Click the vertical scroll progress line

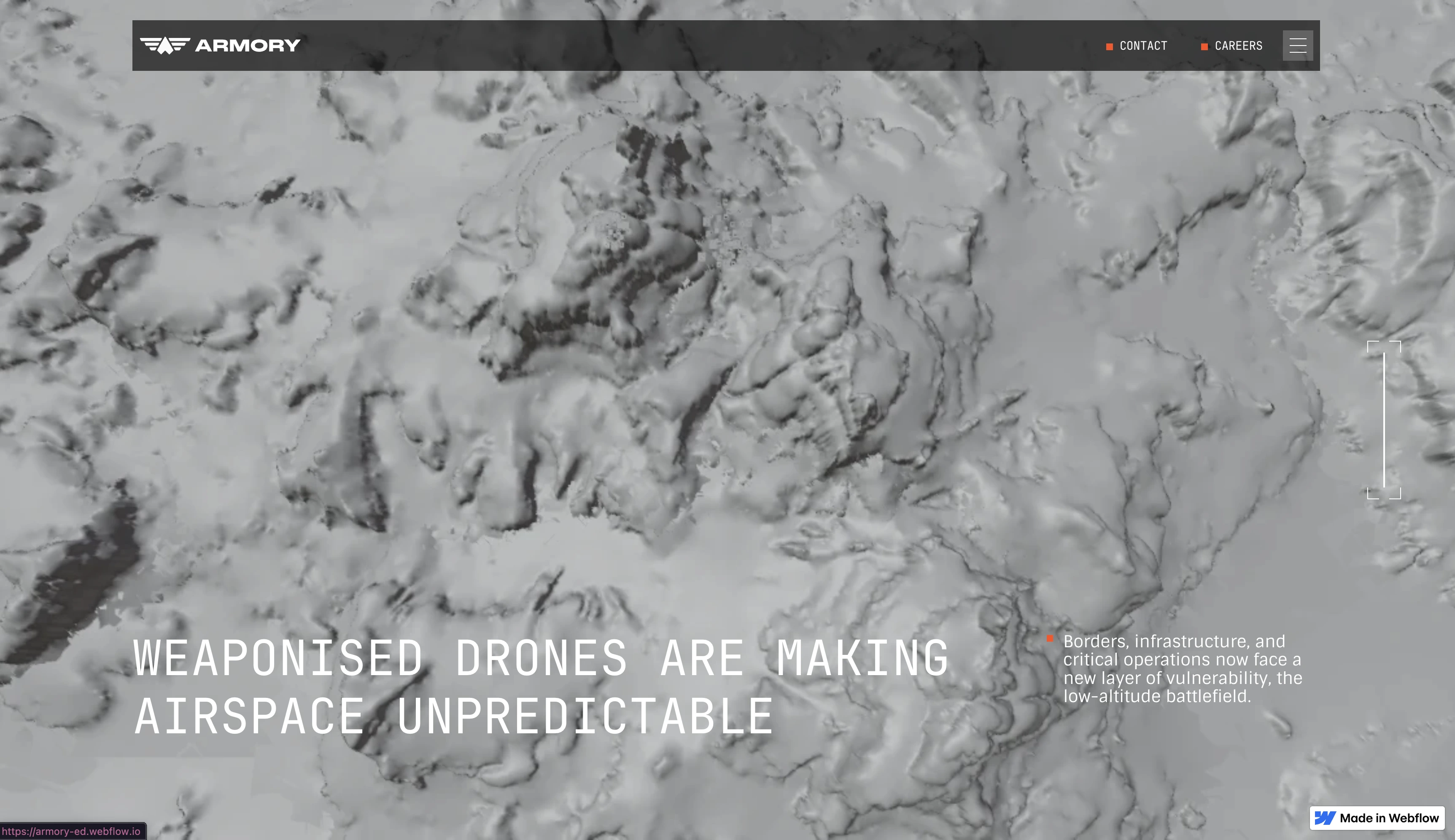(1383, 420)
